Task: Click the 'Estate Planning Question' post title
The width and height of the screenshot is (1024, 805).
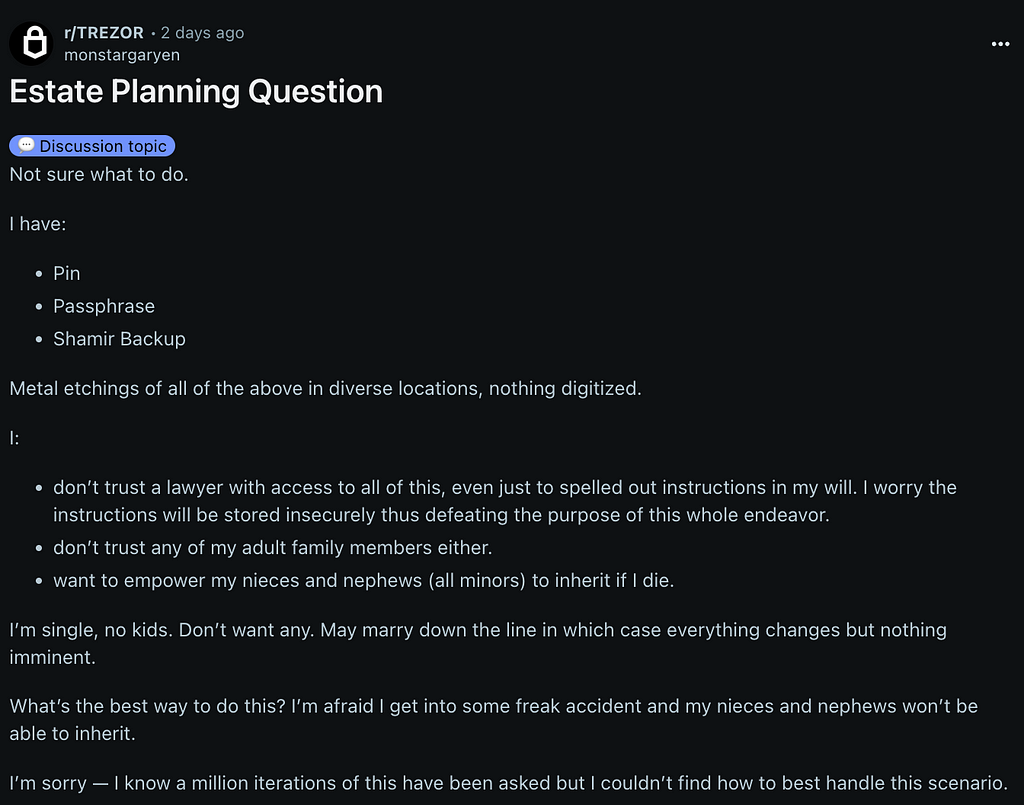Action: [196, 91]
